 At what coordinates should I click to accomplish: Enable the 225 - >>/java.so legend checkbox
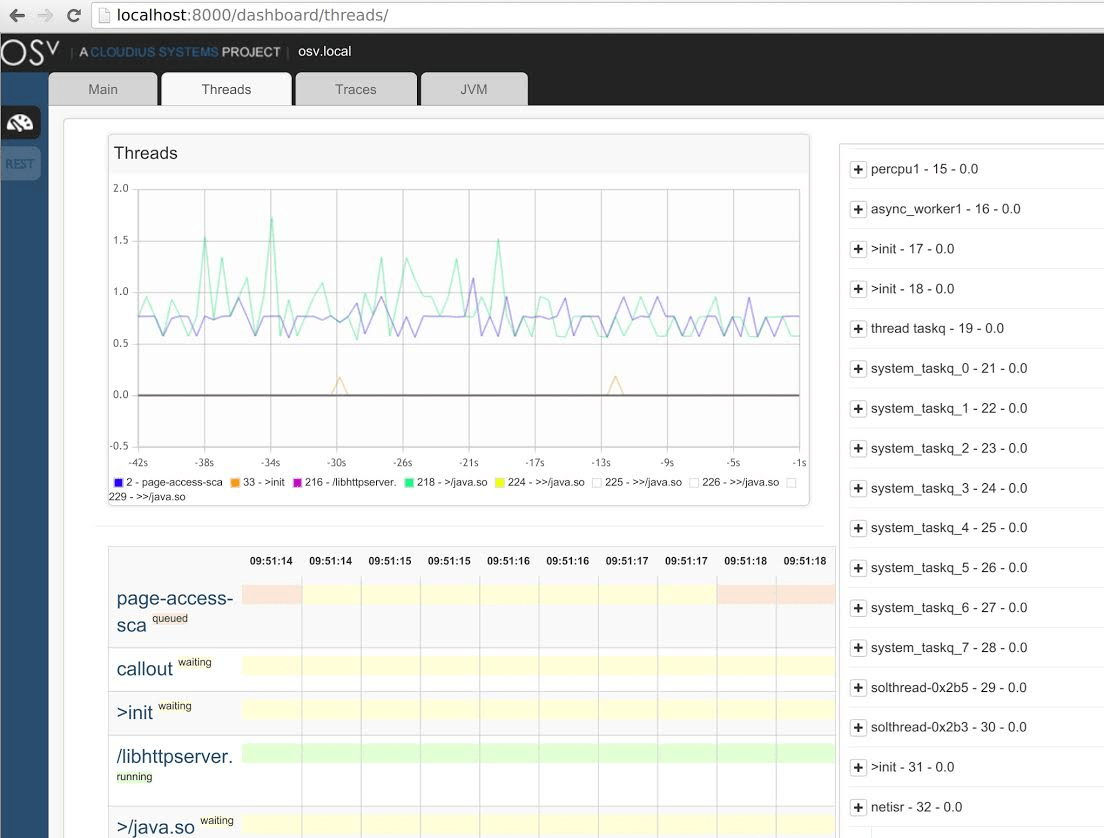pos(597,483)
